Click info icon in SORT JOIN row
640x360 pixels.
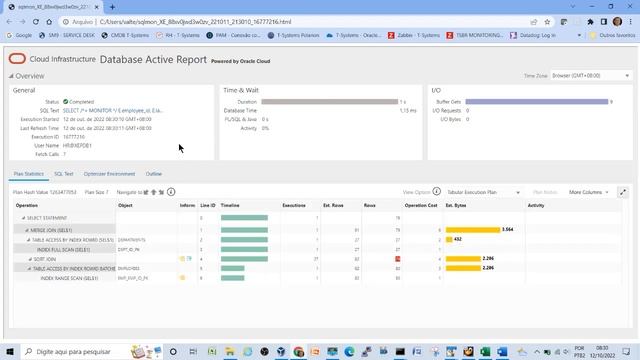click(182, 259)
